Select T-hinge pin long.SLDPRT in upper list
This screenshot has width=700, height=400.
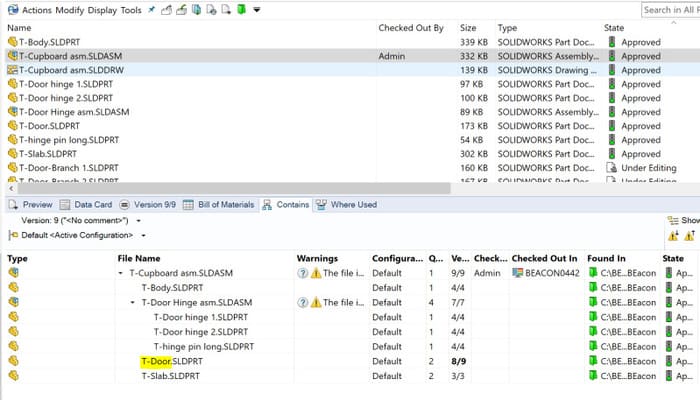click(x=69, y=140)
